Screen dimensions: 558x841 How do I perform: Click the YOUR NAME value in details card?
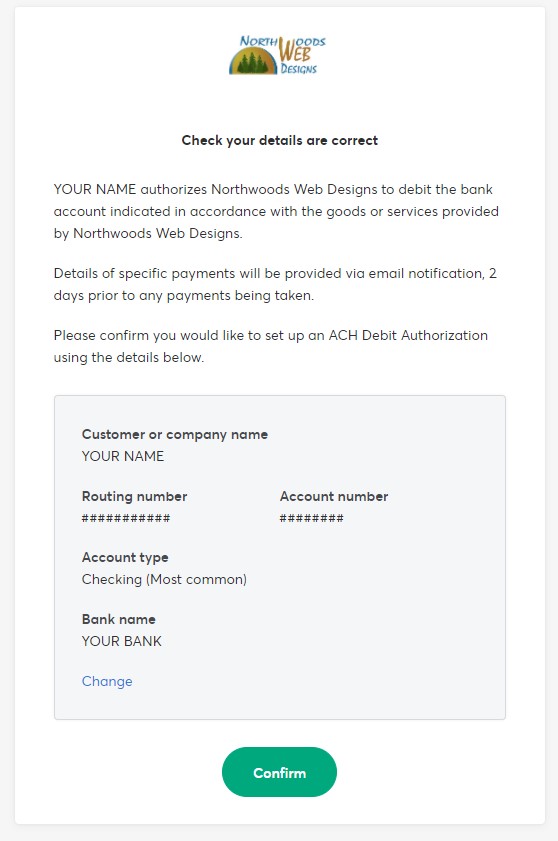123,456
